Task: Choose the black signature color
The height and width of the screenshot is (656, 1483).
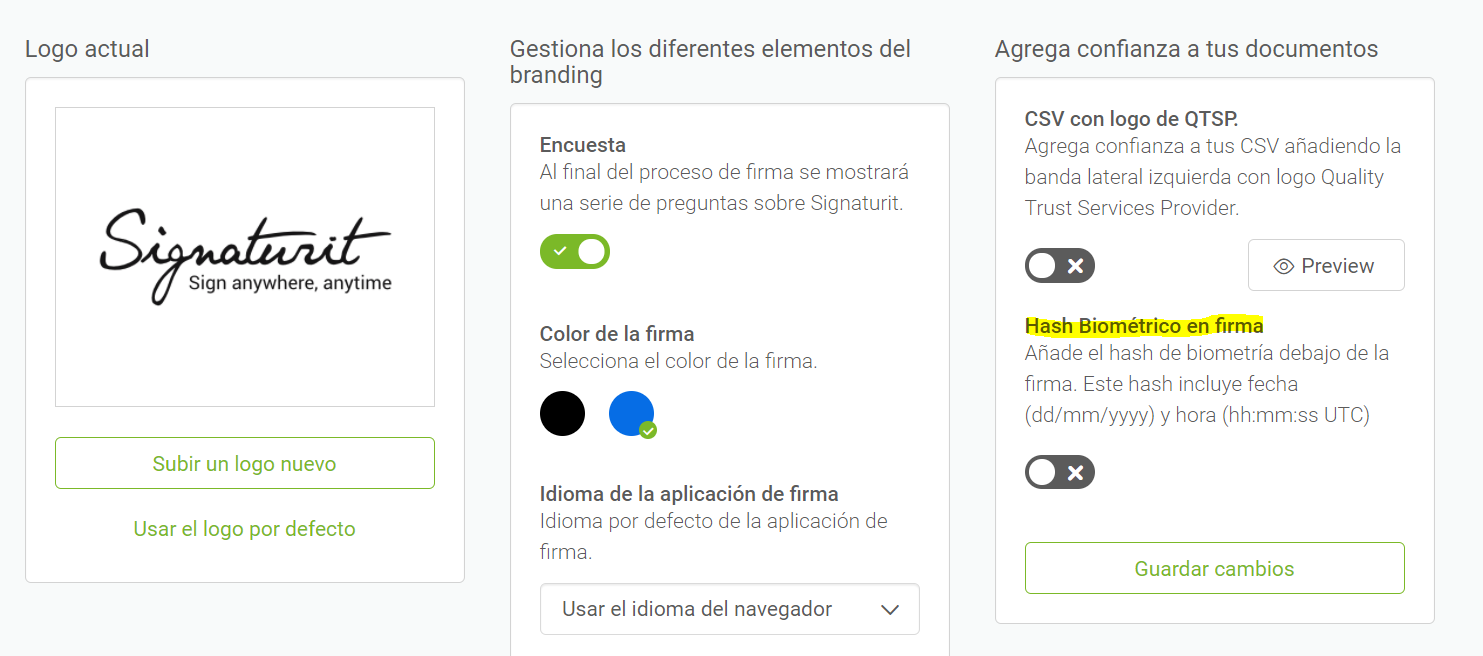Action: (x=562, y=413)
